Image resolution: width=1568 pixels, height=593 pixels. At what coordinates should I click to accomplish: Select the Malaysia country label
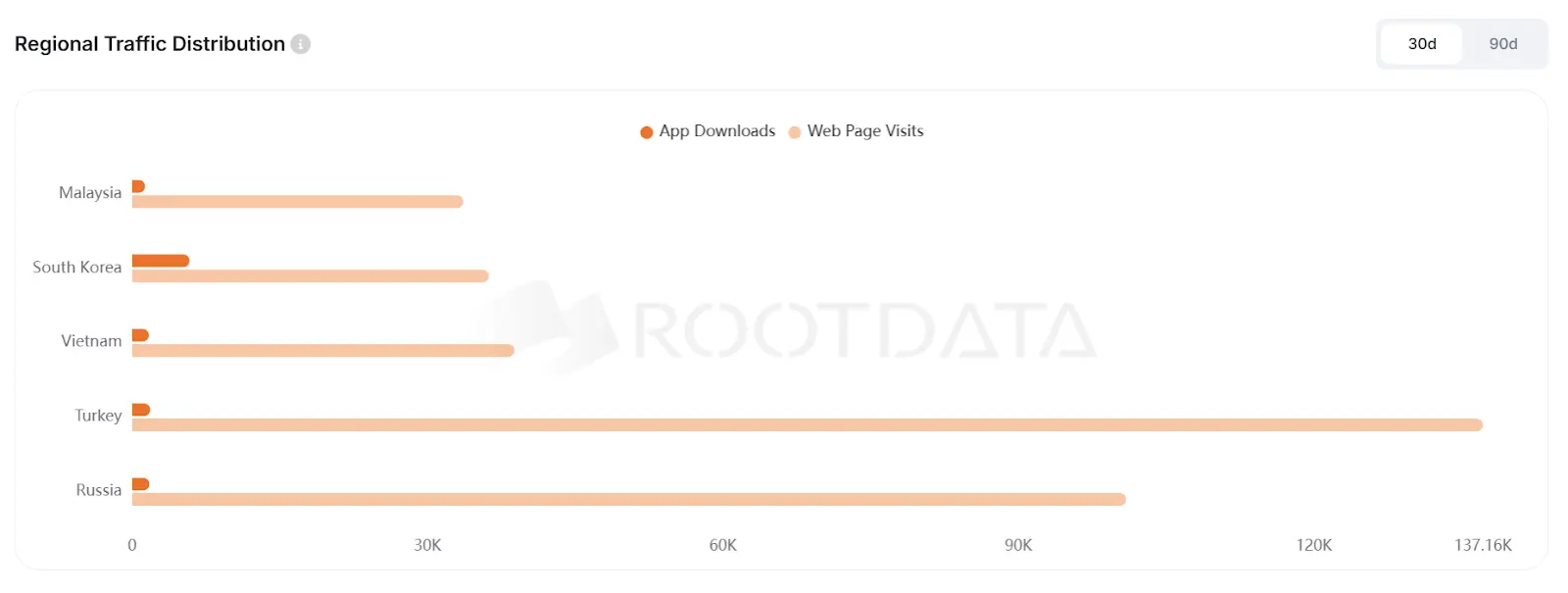coord(89,192)
